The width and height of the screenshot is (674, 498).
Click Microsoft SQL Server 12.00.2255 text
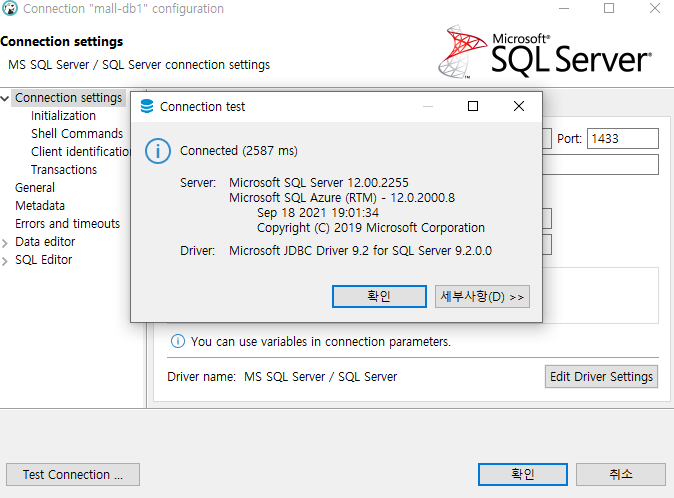click(319, 183)
